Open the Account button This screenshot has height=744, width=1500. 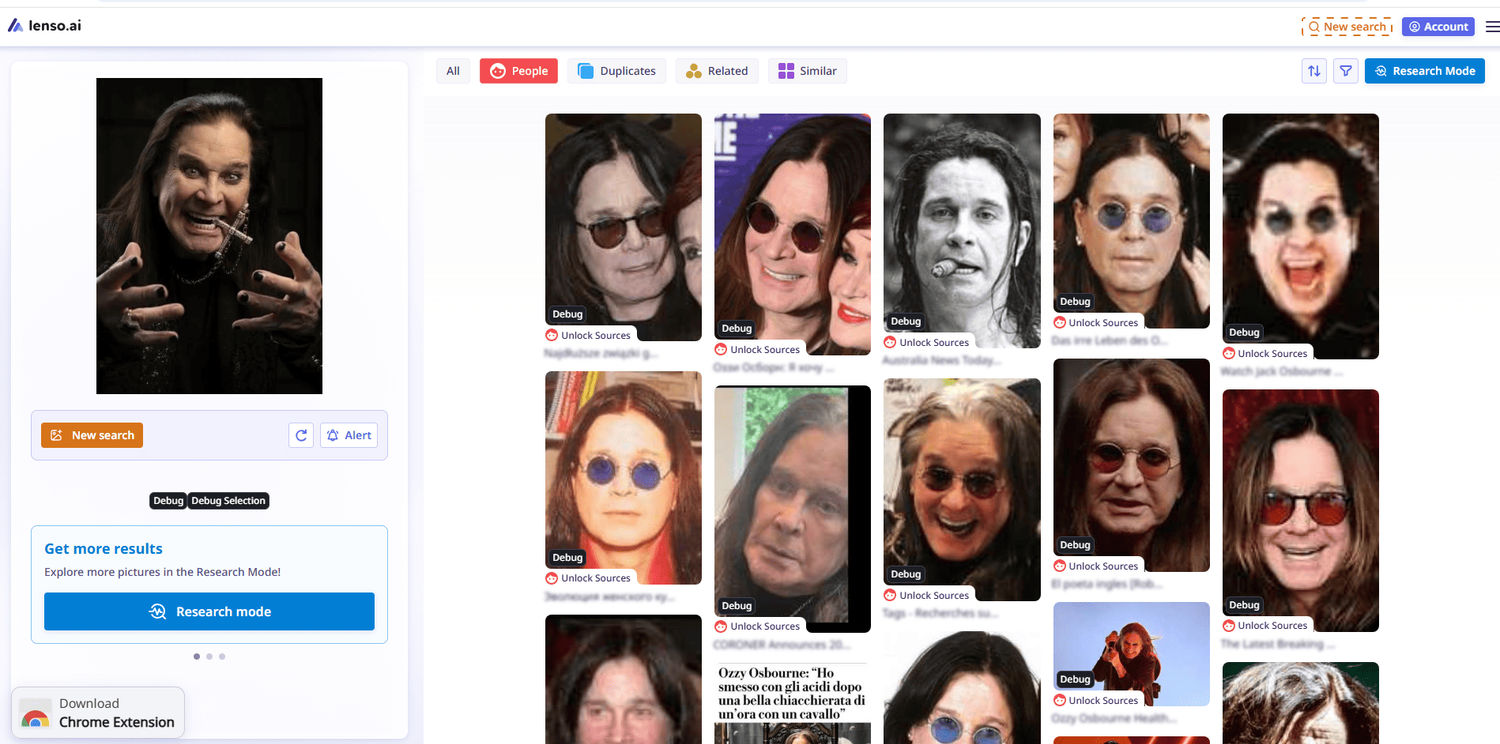[x=1438, y=27]
